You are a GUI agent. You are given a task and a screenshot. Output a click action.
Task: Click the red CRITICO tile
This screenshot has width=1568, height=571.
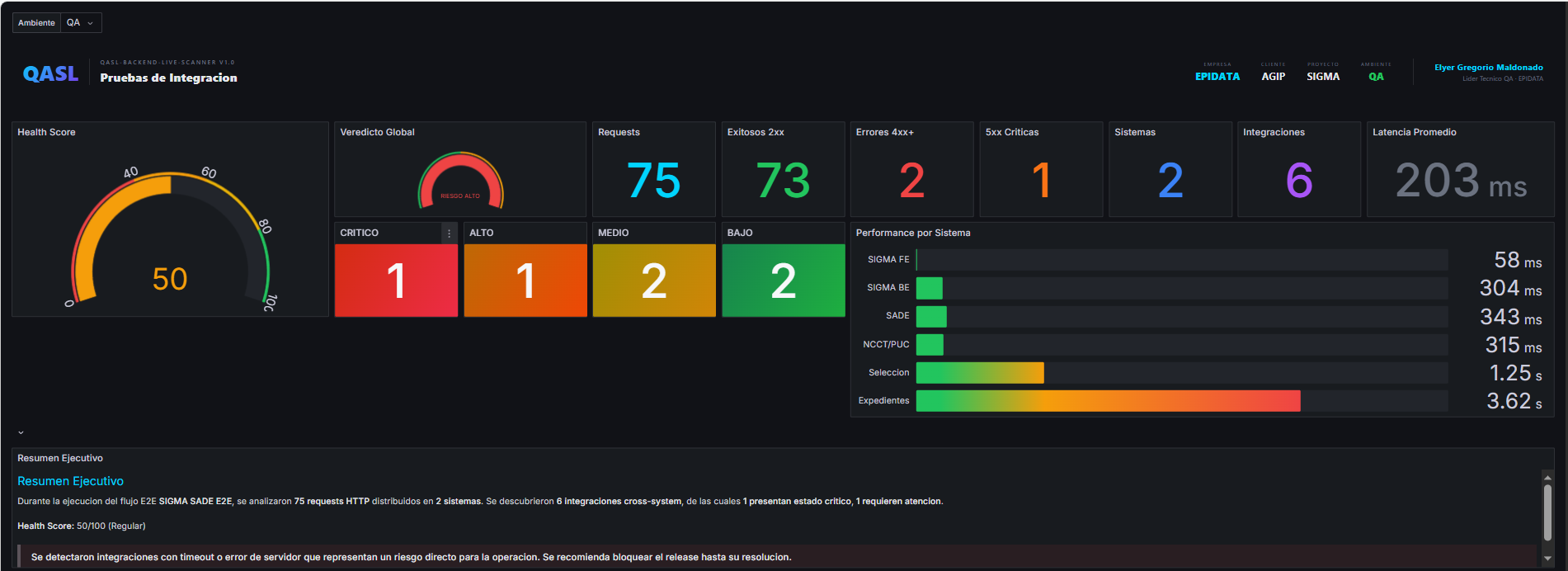click(396, 281)
